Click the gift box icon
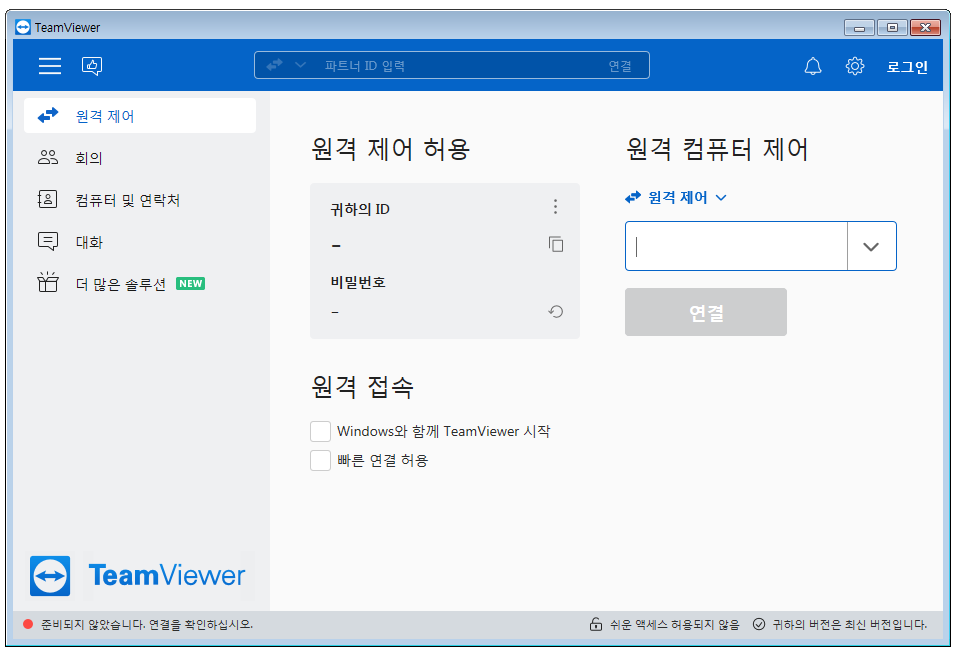 pos(48,282)
